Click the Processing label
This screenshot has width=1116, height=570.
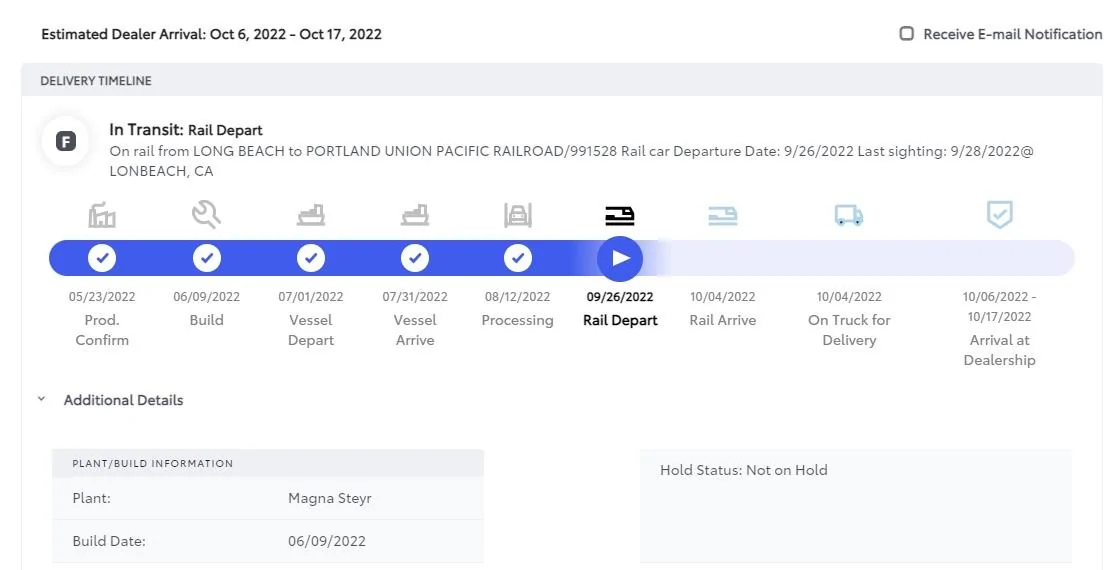pos(517,320)
